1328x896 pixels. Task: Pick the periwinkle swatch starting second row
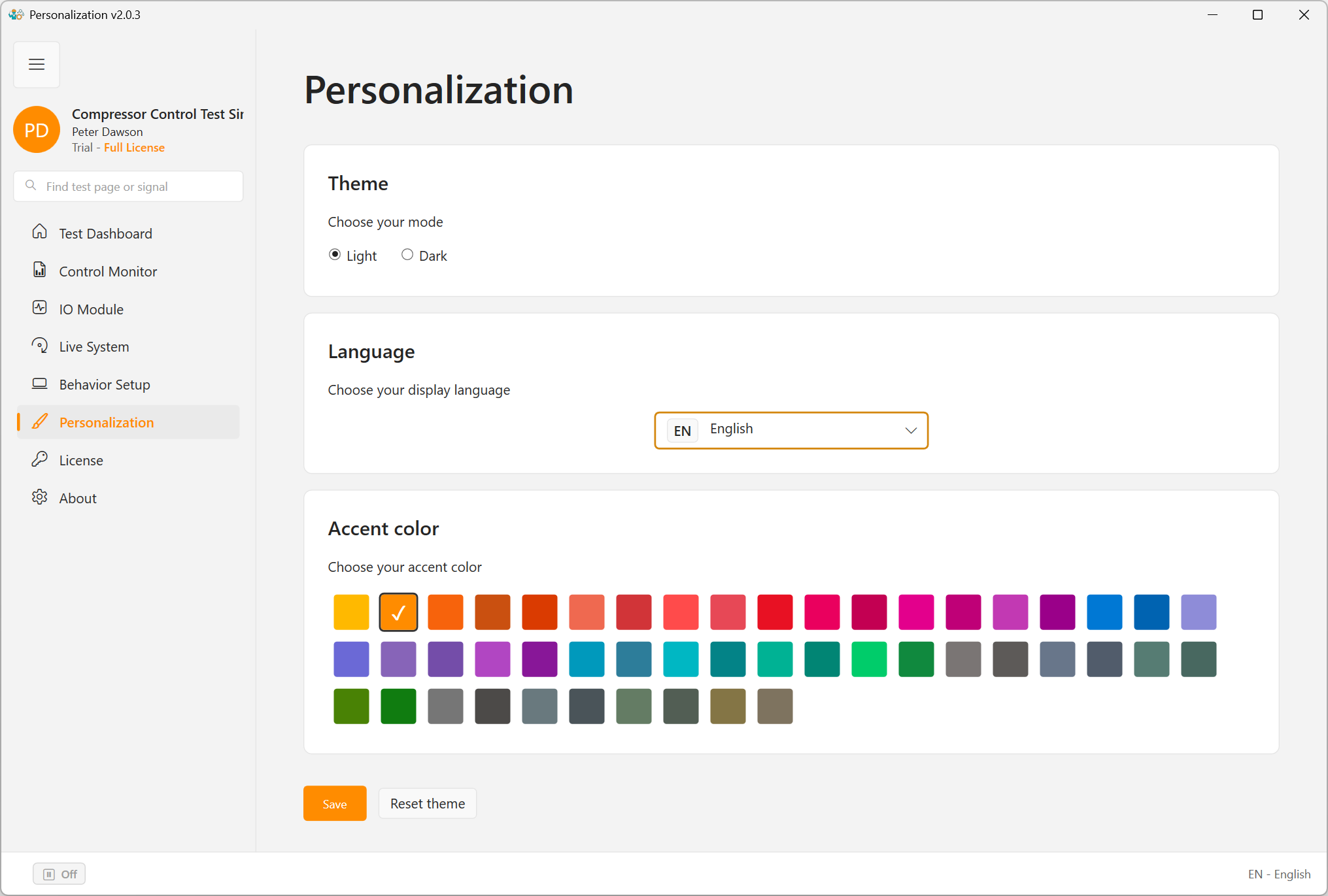[x=351, y=659]
